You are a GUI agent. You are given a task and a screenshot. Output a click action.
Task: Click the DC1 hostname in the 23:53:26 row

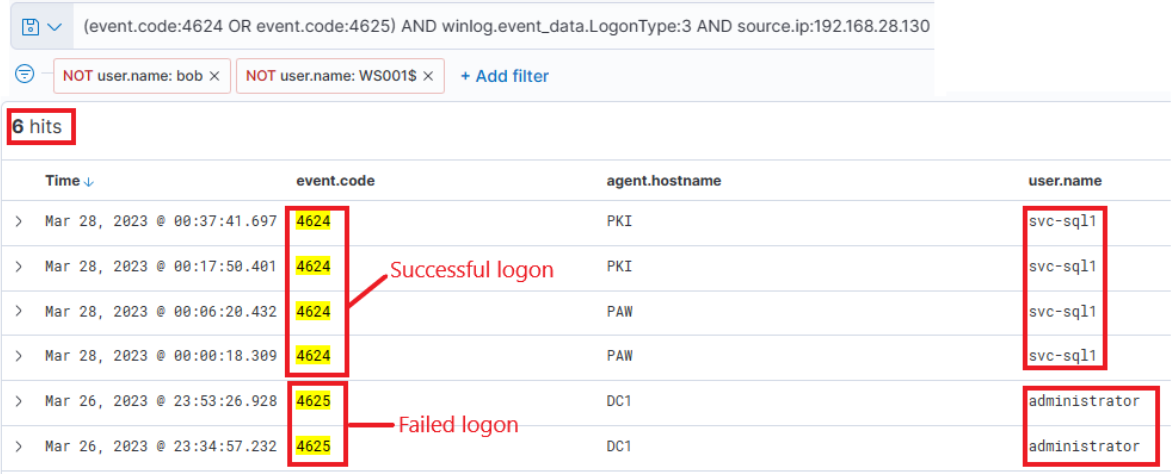coord(620,401)
